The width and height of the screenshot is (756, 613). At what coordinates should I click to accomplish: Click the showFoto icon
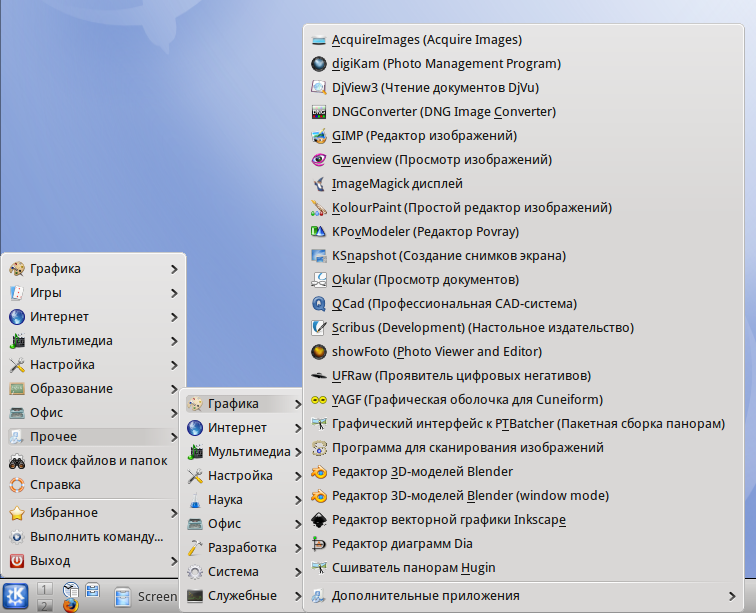tap(319, 352)
